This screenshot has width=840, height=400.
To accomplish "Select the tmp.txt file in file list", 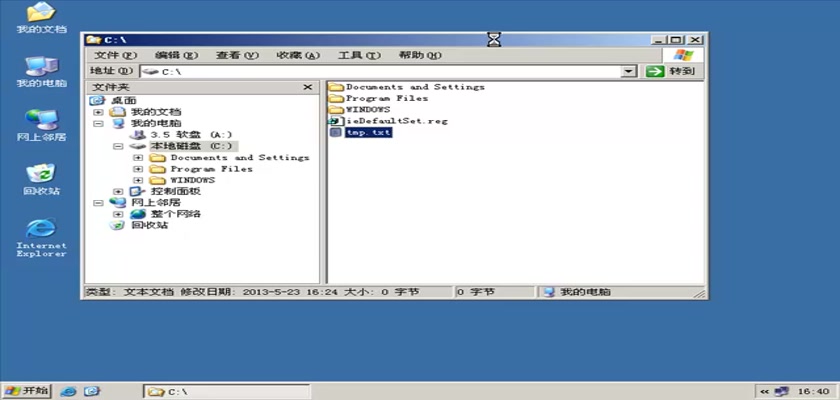I will click(x=367, y=133).
